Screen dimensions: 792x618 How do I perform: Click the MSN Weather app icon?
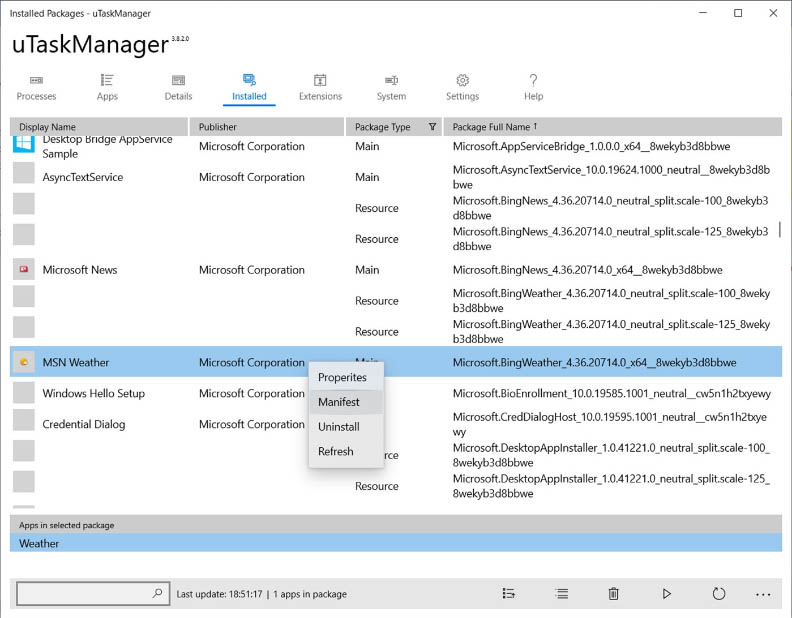pos(24,362)
